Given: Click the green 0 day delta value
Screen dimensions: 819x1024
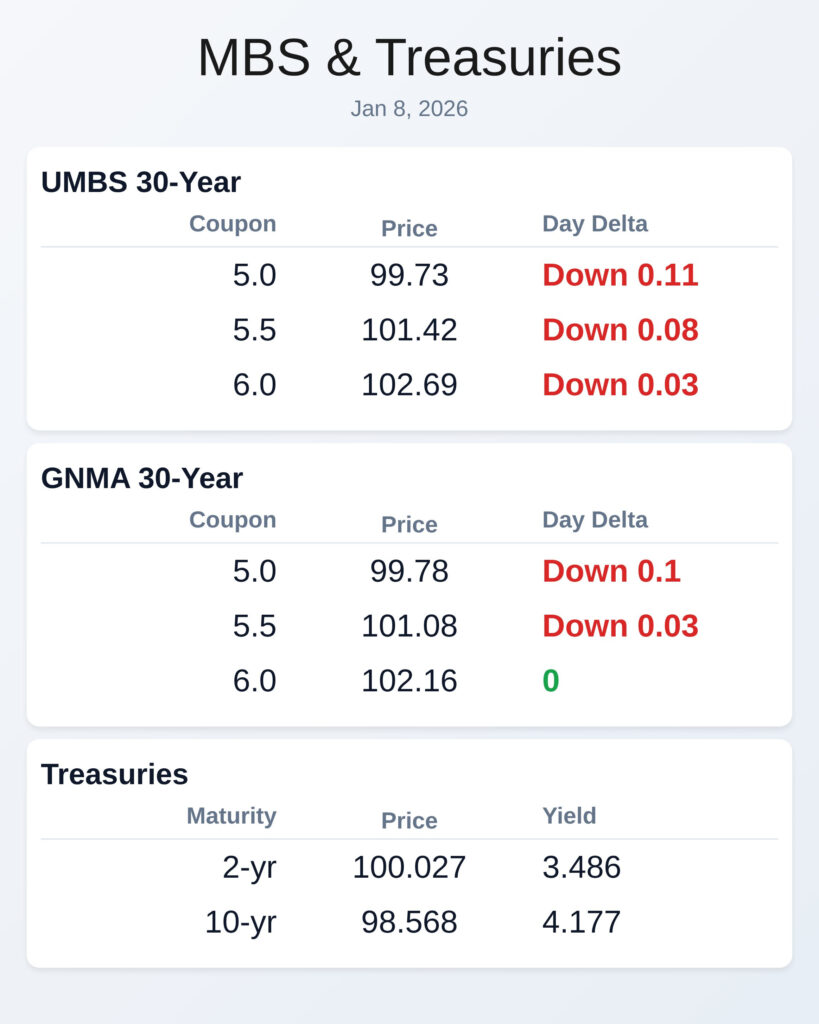Looking at the screenshot, I should 551,681.
